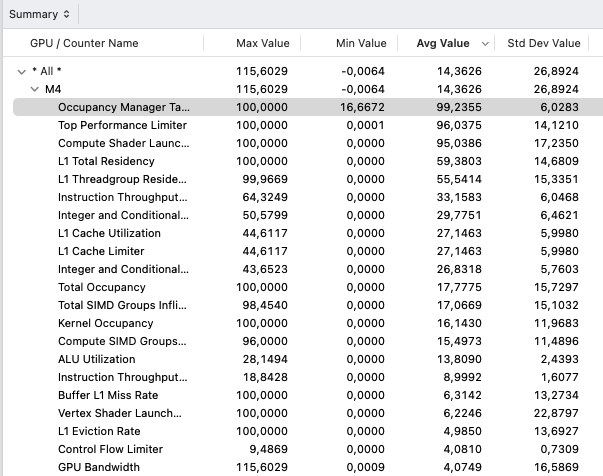Click Std Dev 6,0283 of Occupancy Manager
This screenshot has height=476, width=603.
pos(560,107)
